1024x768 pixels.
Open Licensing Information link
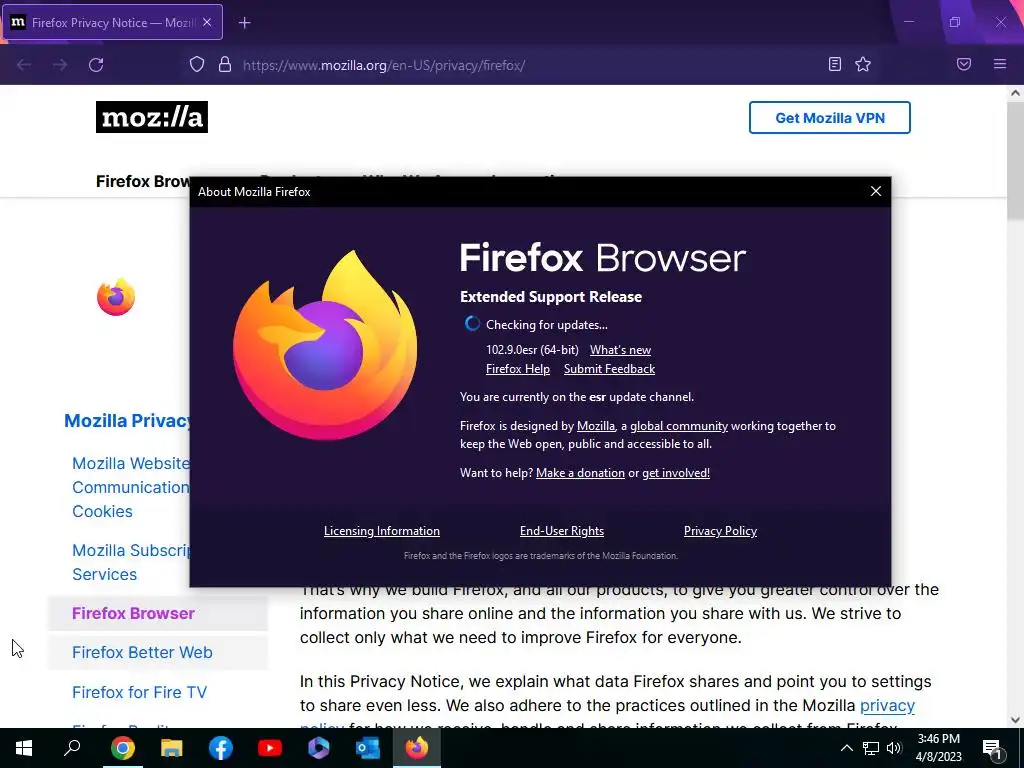coord(381,531)
